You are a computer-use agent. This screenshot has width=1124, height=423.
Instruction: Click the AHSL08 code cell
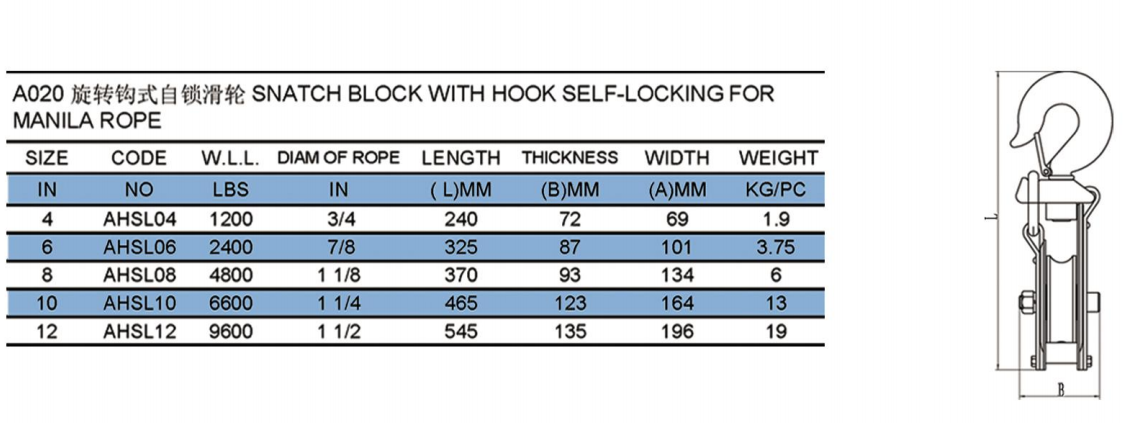pyautogui.click(x=139, y=275)
